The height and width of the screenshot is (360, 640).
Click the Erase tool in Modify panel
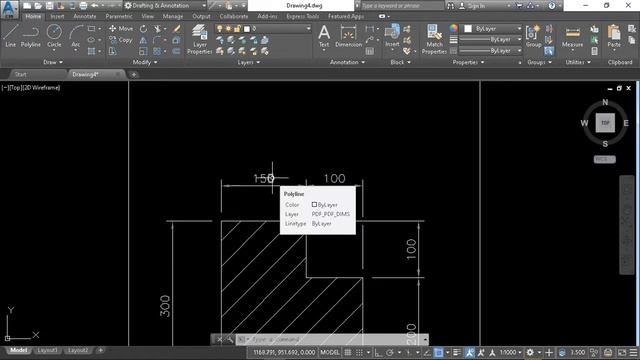click(x=176, y=29)
